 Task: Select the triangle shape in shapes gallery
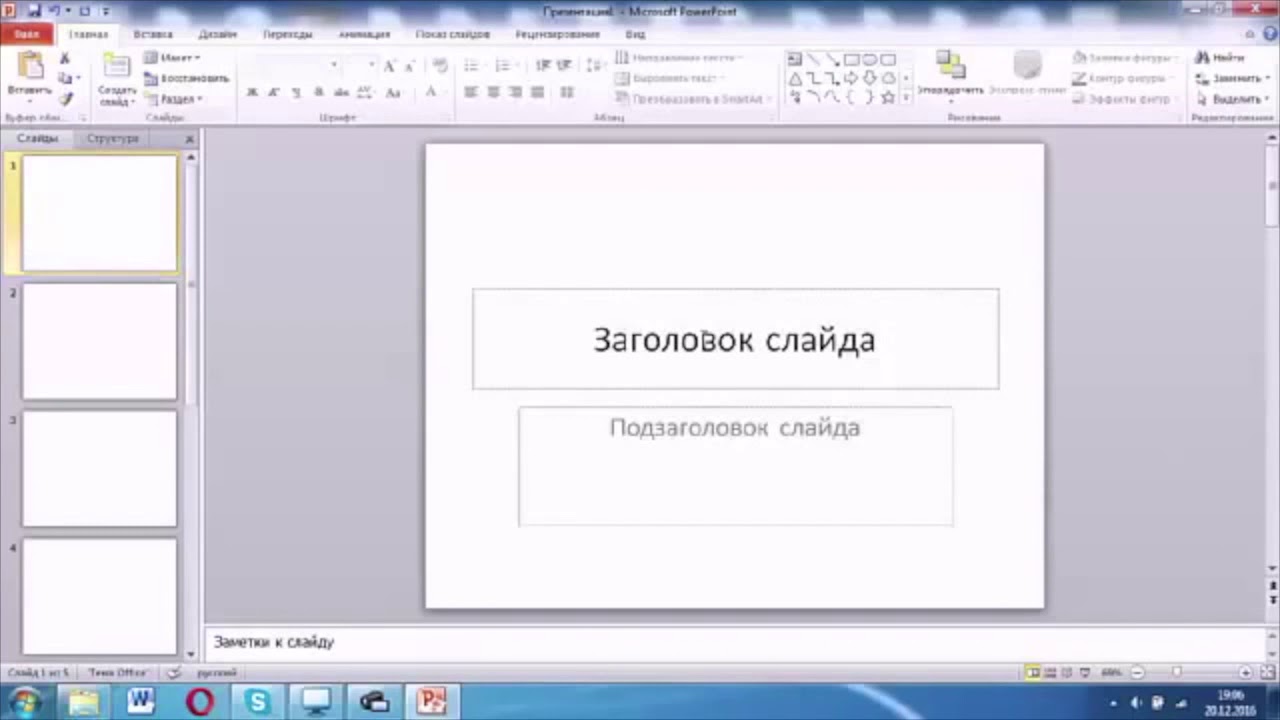pos(795,79)
